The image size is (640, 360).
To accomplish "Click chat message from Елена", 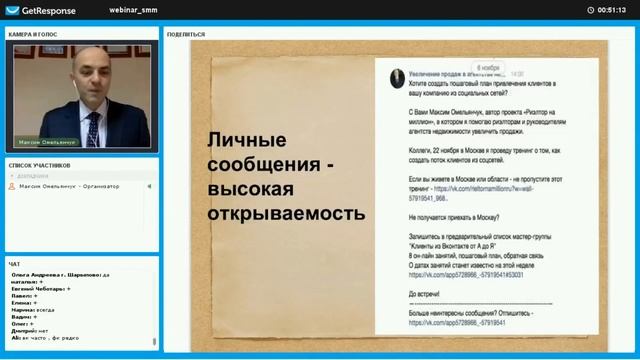I will point(24,303).
